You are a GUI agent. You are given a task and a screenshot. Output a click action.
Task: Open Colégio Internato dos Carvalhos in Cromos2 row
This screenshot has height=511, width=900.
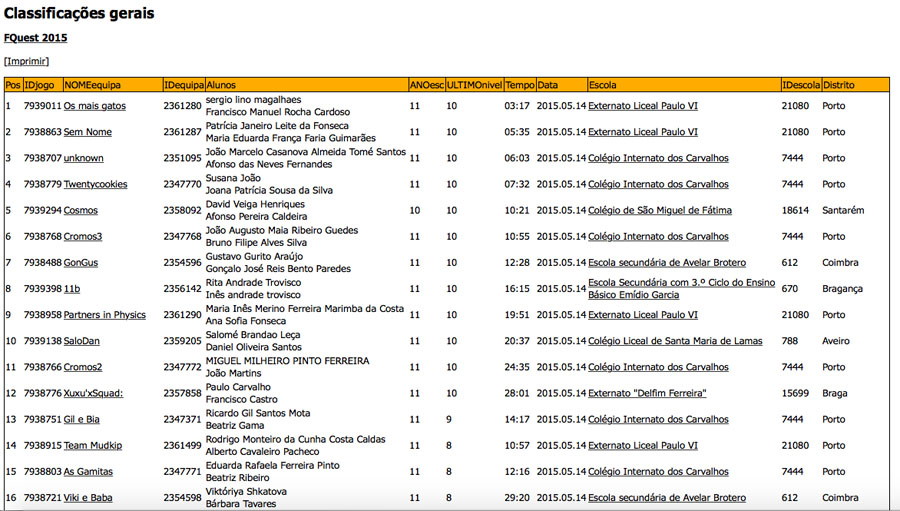[658, 367]
